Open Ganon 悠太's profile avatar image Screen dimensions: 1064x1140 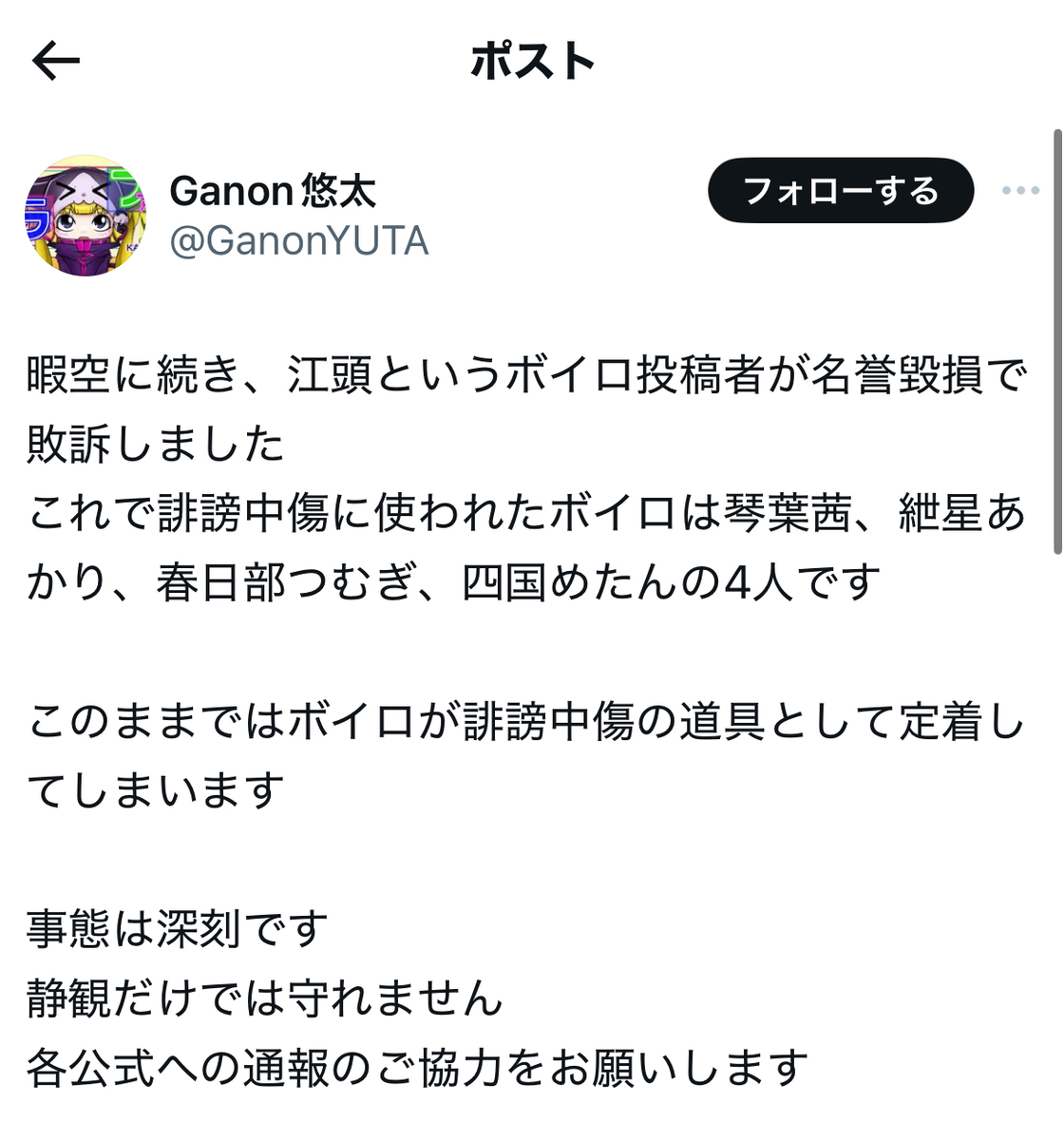(85, 216)
